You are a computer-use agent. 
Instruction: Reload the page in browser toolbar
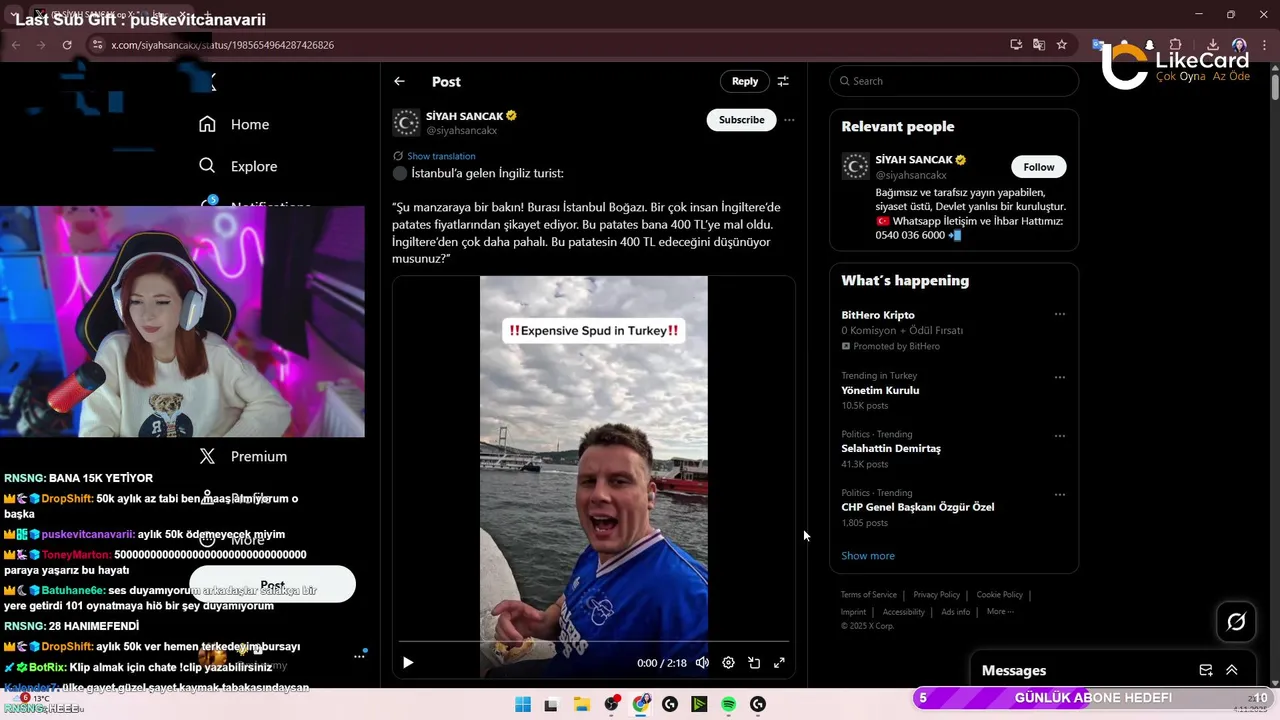pyautogui.click(x=67, y=45)
